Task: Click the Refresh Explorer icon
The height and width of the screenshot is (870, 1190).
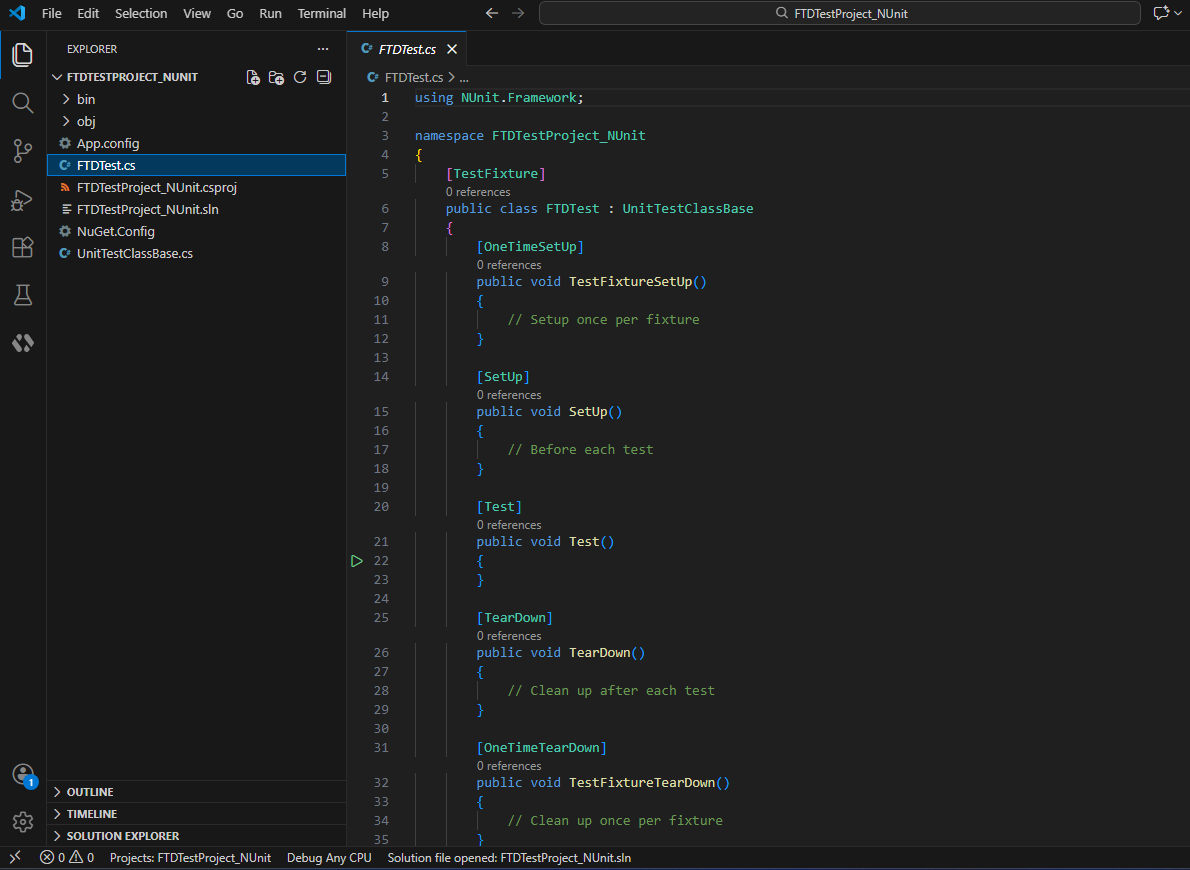Action: (x=300, y=77)
